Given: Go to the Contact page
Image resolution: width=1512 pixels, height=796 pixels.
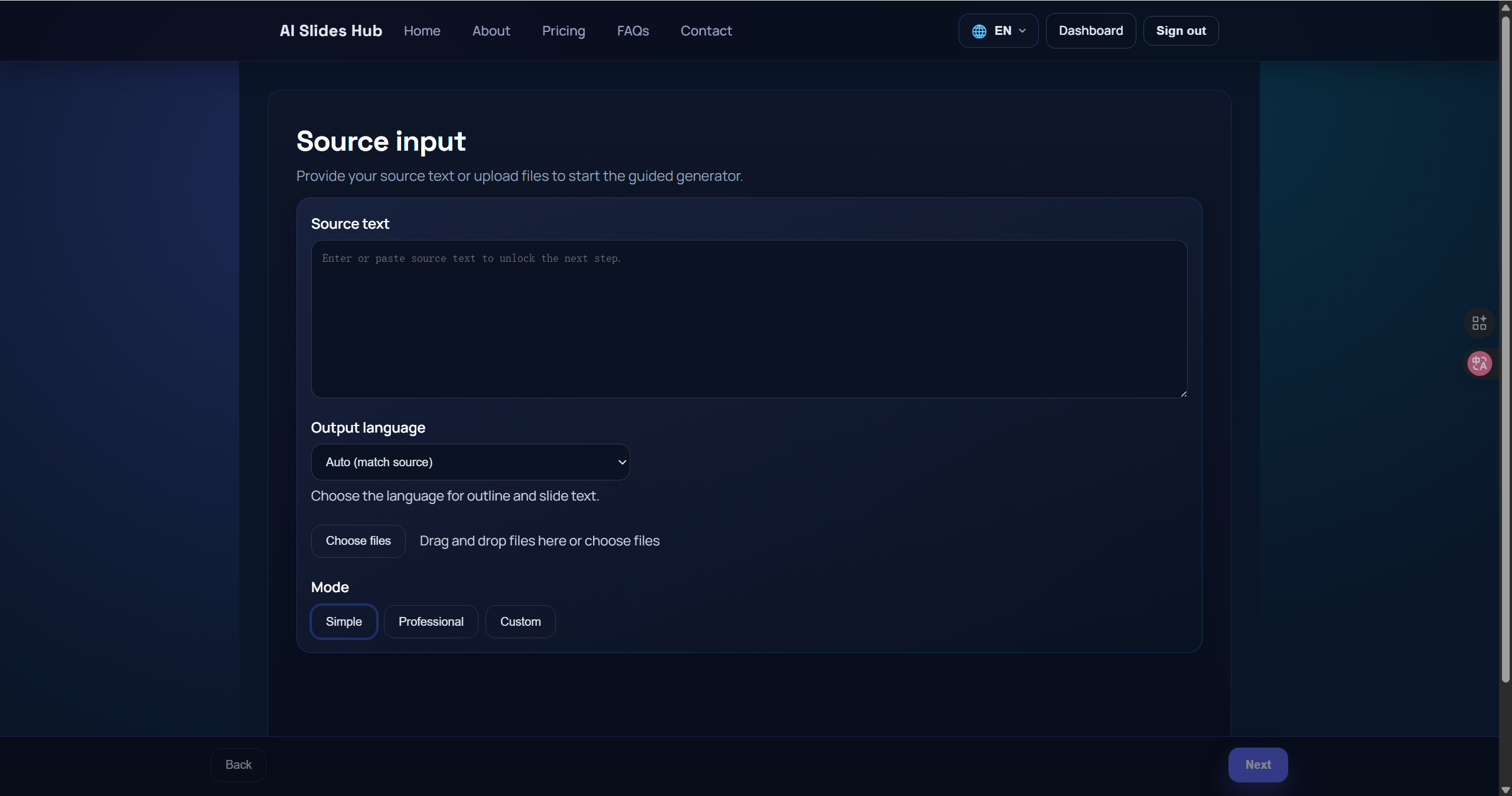Looking at the screenshot, I should pos(706,31).
